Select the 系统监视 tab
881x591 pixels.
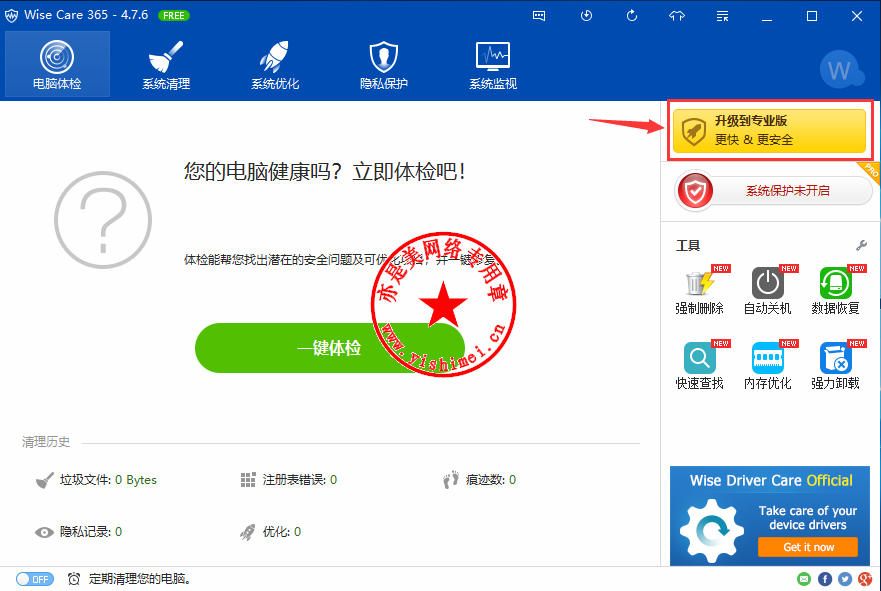pyautogui.click(x=493, y=64)
